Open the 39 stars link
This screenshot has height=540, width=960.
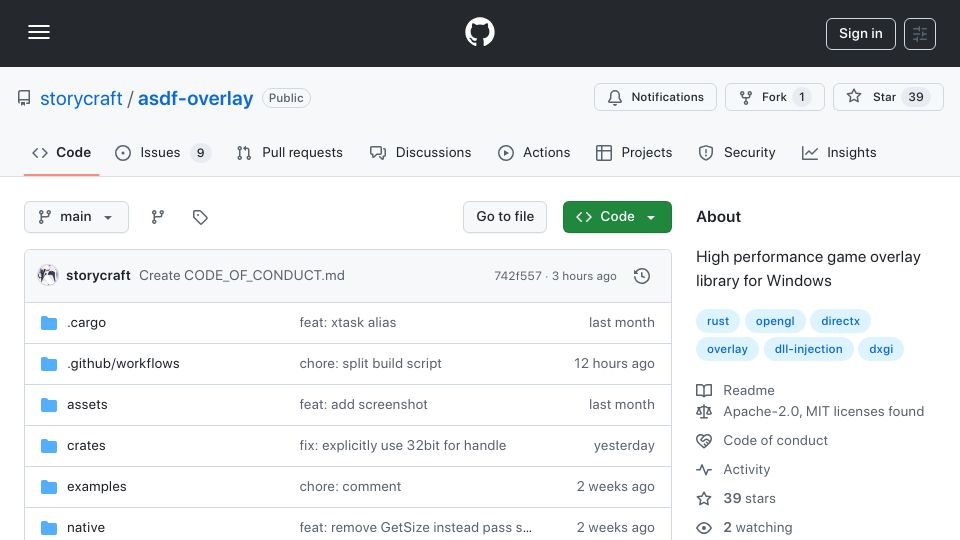(x=736, y=498)
